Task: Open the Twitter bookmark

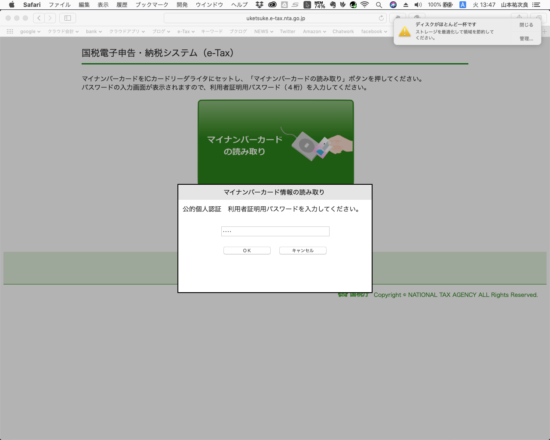Action: [x=287, y=31]
